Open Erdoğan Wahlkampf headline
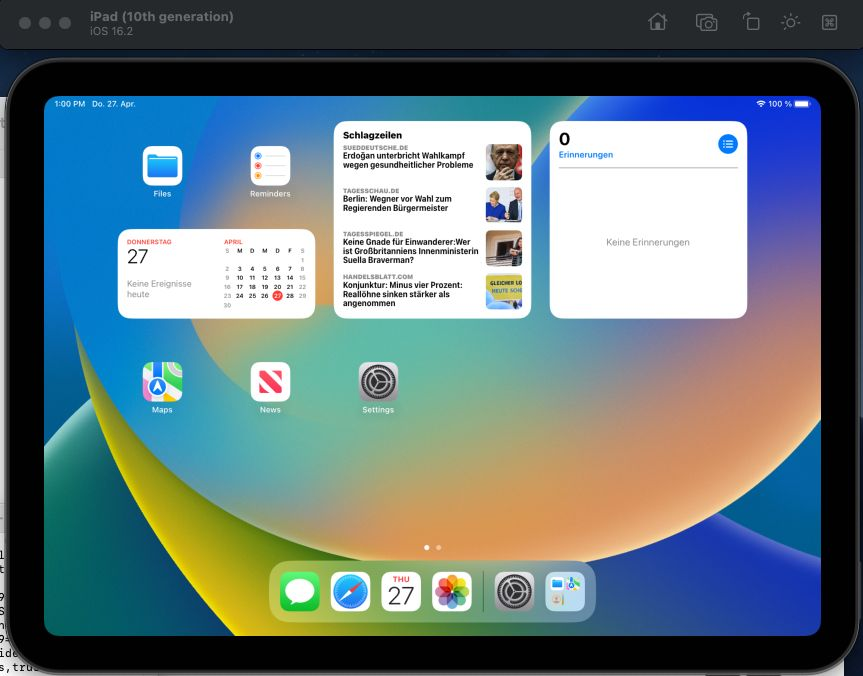863x676 pixels. coord(408,160)
